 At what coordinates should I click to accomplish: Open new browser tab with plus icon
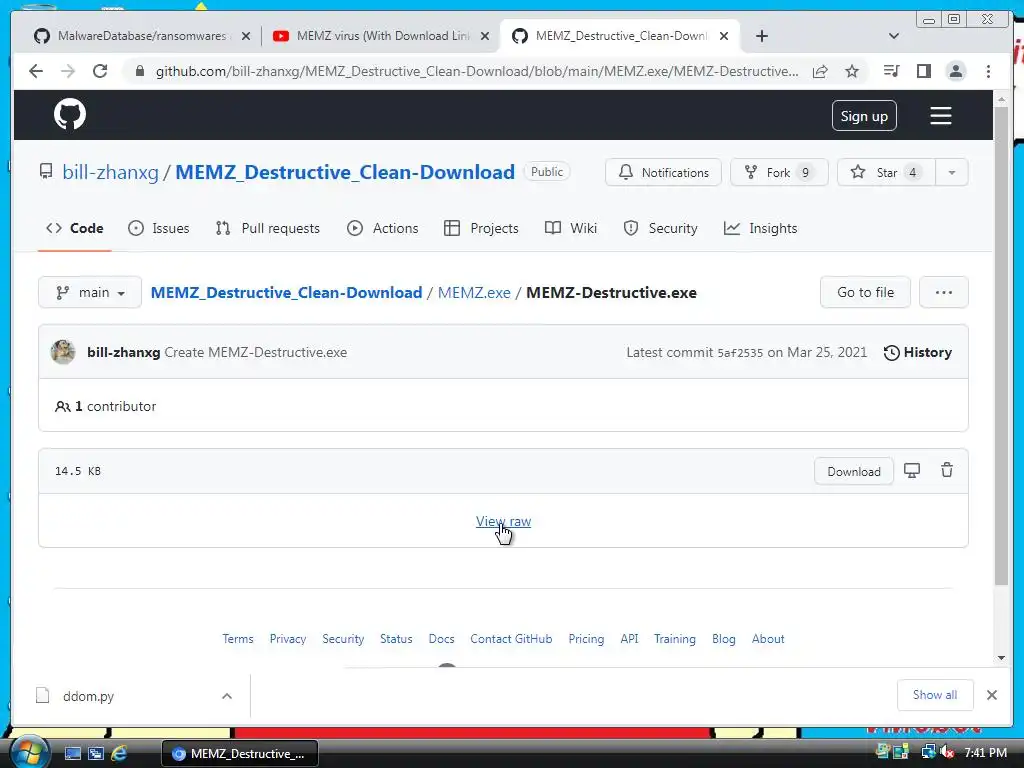point(761,36)
